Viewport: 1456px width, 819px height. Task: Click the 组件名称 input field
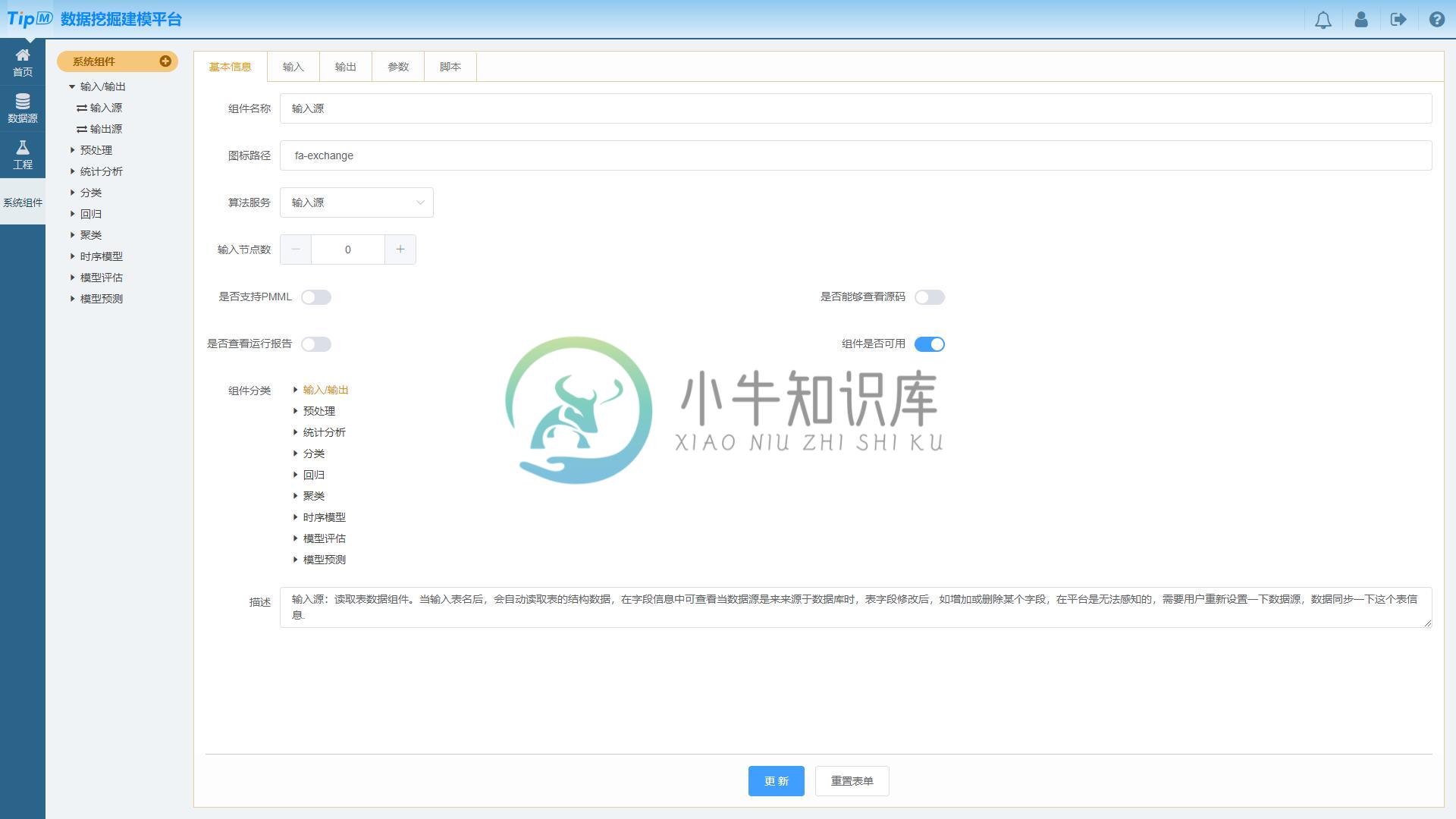tap(855, 108)
